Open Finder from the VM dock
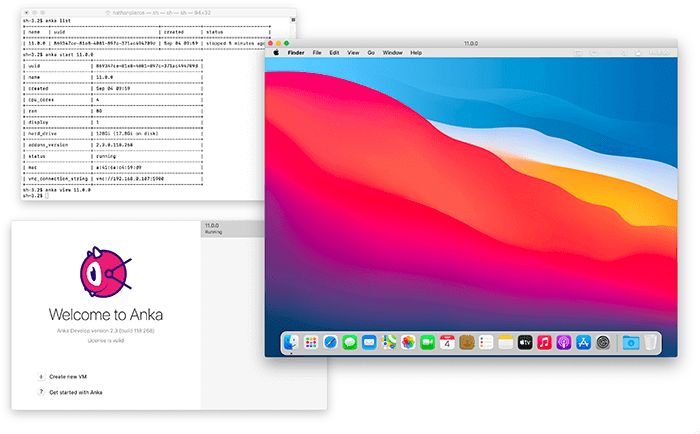This screenshot has width=700, height=434. coord(291,342)
